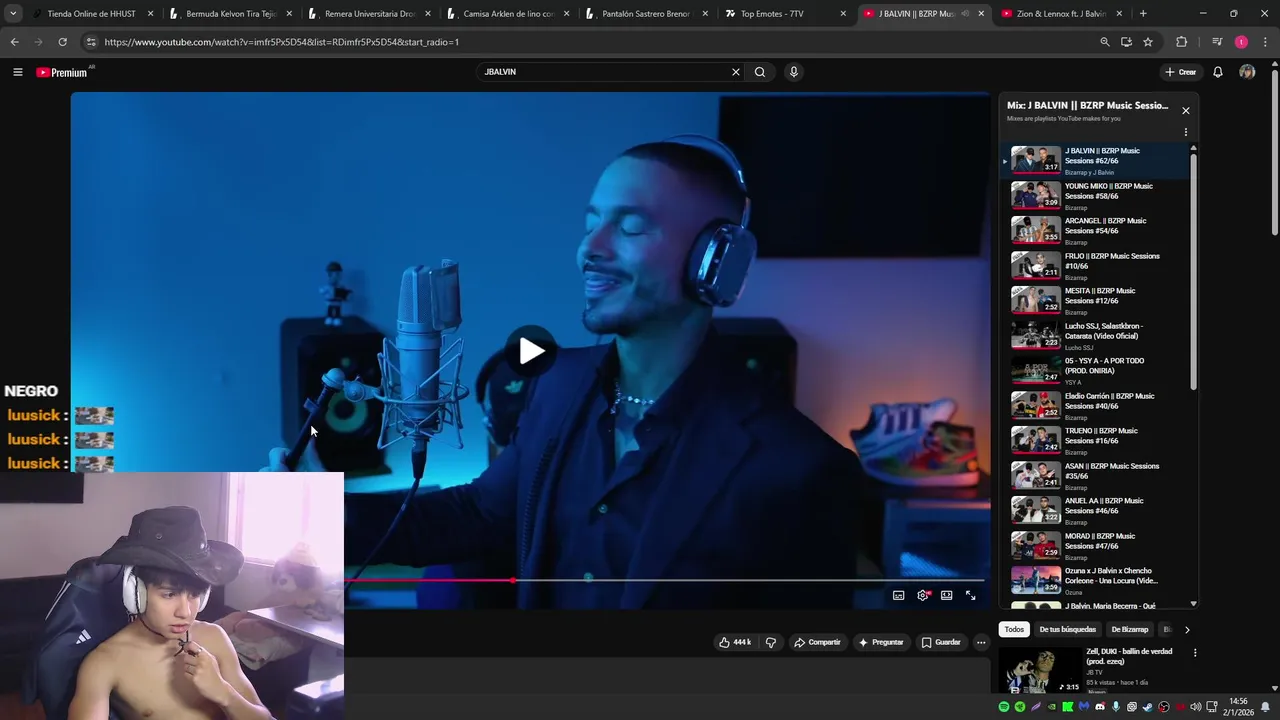Viewport: 1280px width, 720px height.
Task: Switch to Zion & Lennox browser tab
Action: [1062, 14]
